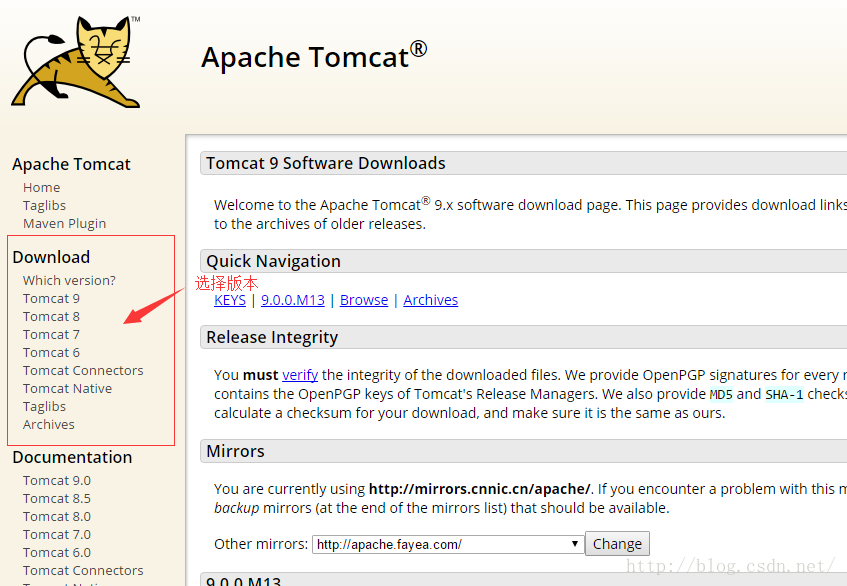Screen dimensions: 847x586
Task: Jump to 9.0.0.M13 quick navigation link
Action: (x=293, y=300)
